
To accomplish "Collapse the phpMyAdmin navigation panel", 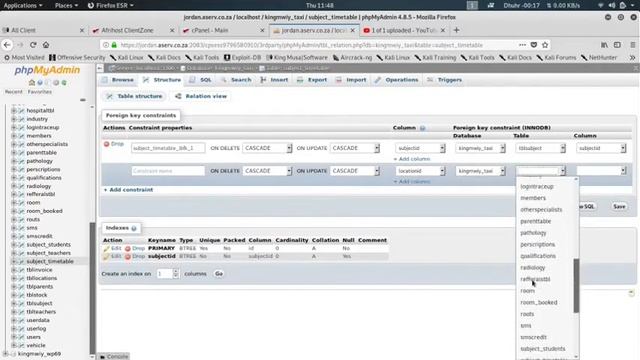I will point(100,68).
